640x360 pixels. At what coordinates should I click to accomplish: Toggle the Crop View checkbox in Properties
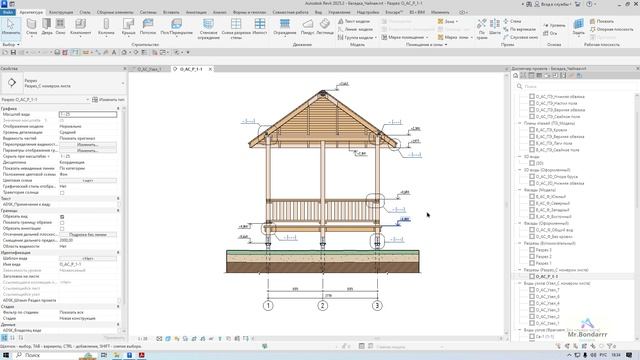(62, 217)
